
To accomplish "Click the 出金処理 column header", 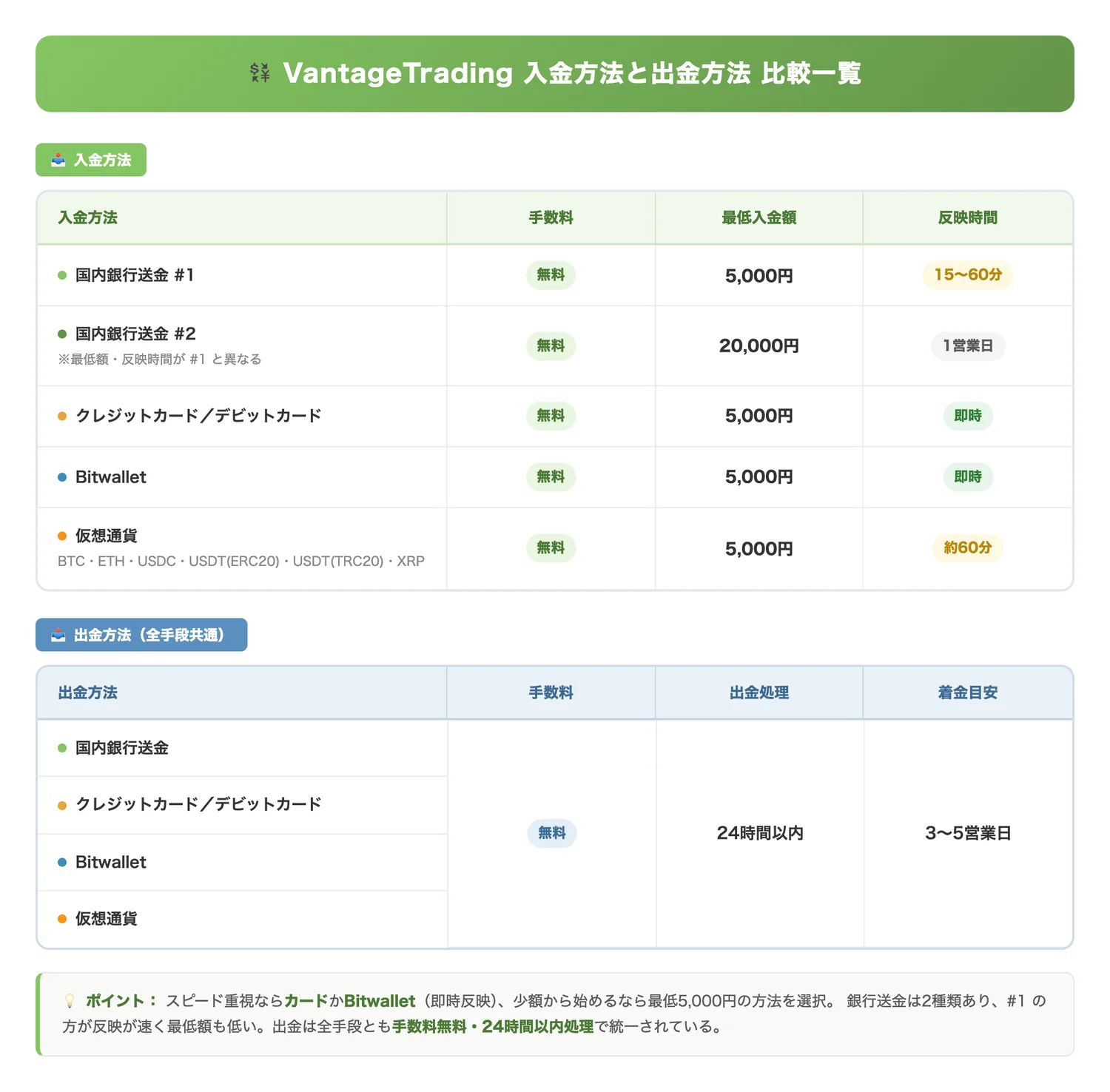I will pyautogui.click(x=759, y=692).
